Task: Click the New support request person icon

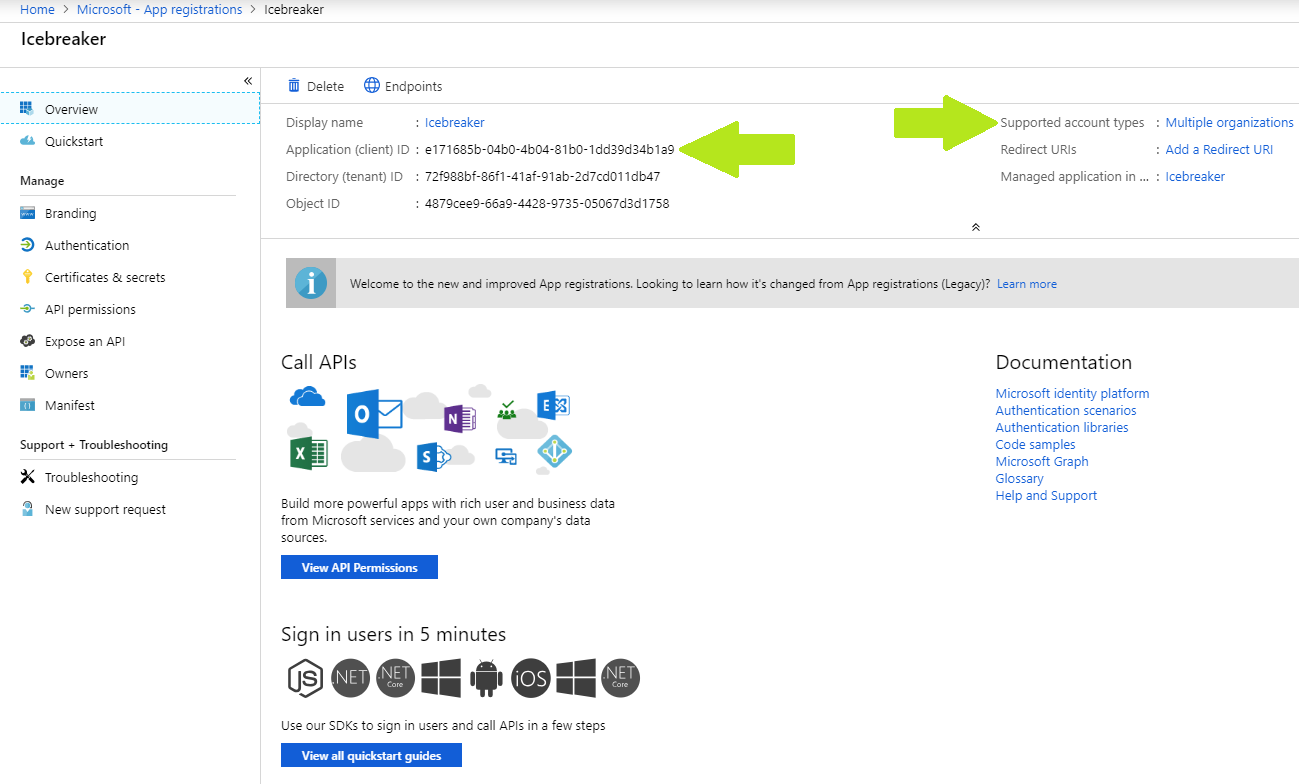Action: click(x=27, y=509)
